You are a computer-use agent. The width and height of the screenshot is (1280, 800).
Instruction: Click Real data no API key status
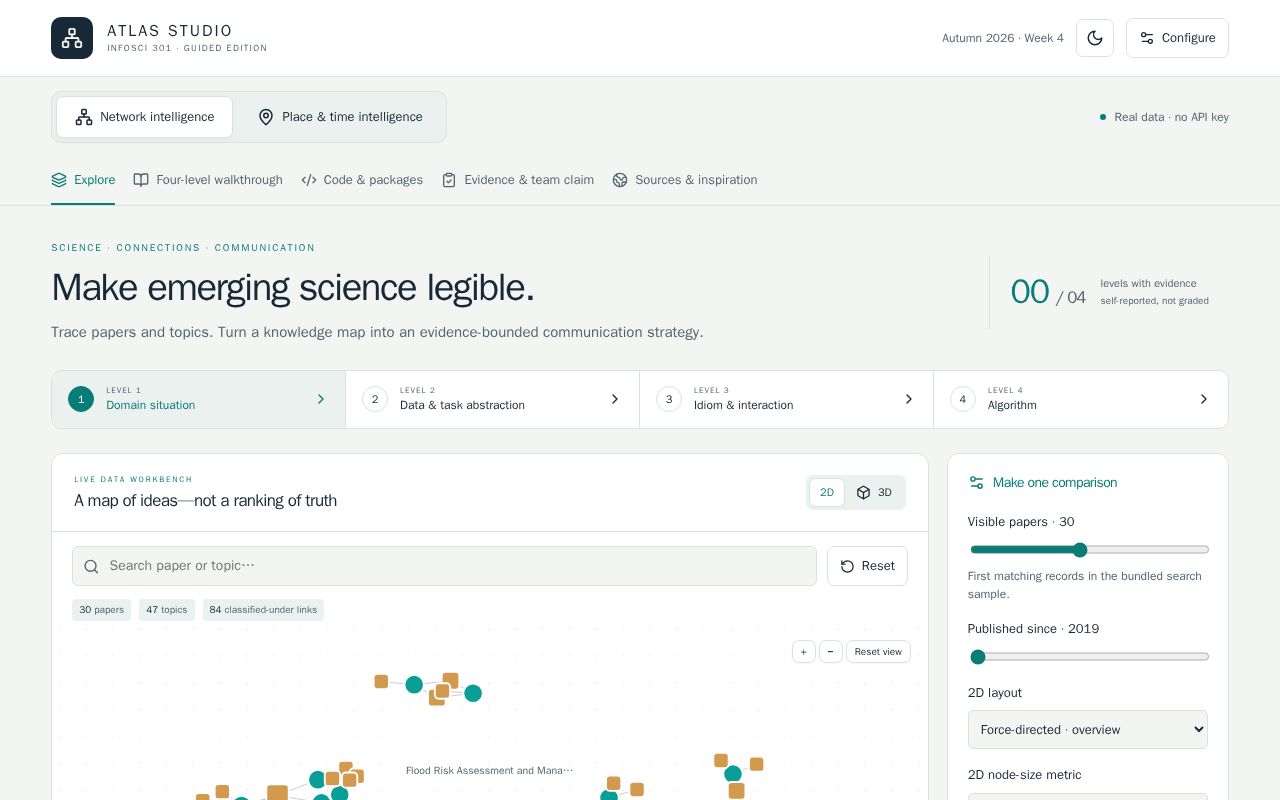pyautogui.click(x=1164, y=117)
